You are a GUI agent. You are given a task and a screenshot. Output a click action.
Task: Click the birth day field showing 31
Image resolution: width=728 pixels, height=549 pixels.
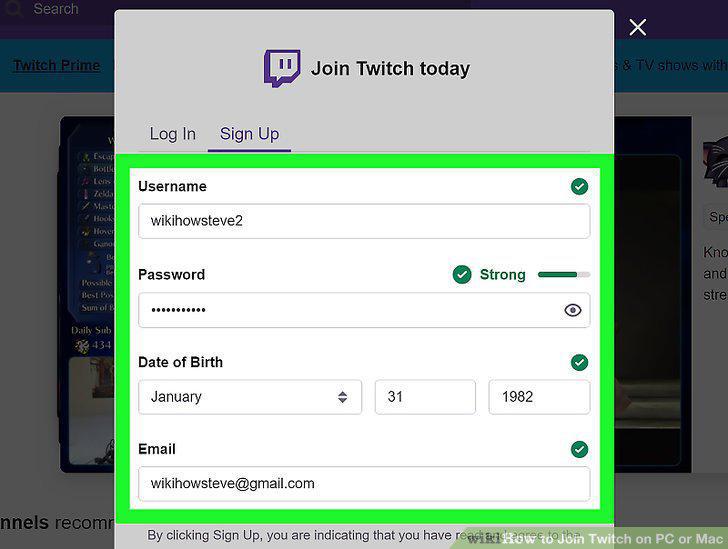pos(425,397)
